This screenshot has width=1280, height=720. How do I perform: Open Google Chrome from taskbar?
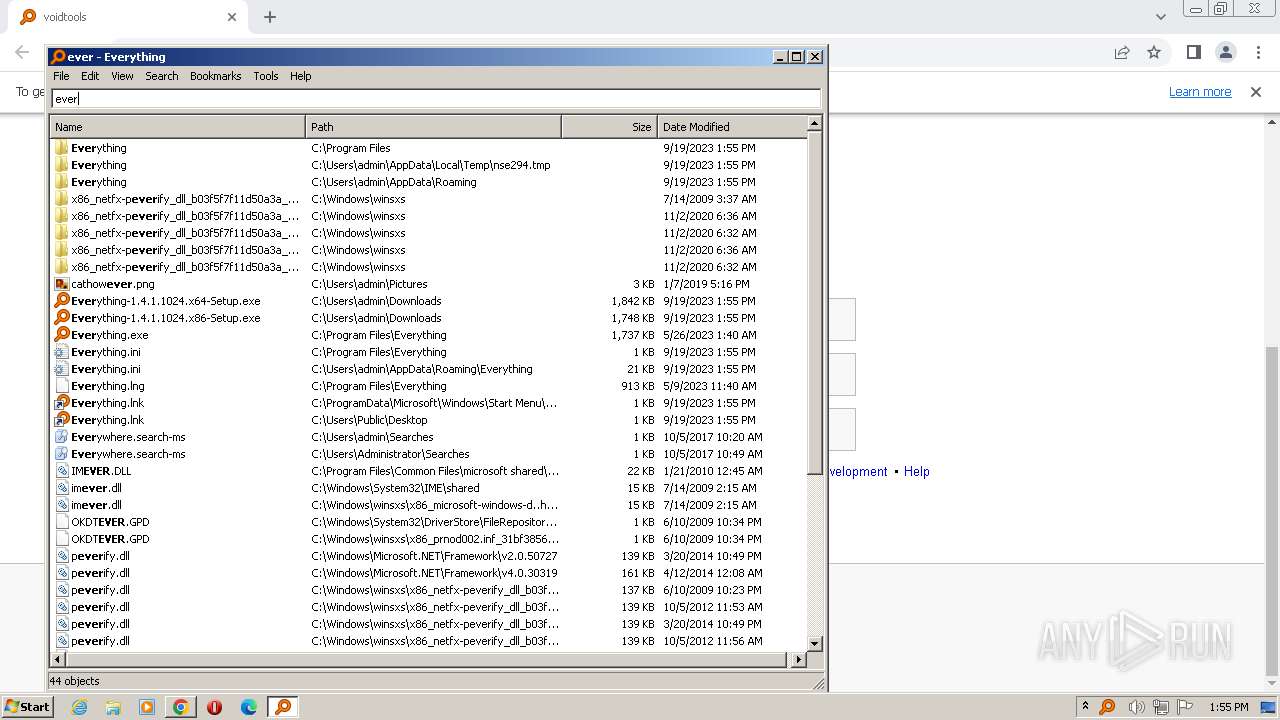pyautogui.click(x=181, y=707)
